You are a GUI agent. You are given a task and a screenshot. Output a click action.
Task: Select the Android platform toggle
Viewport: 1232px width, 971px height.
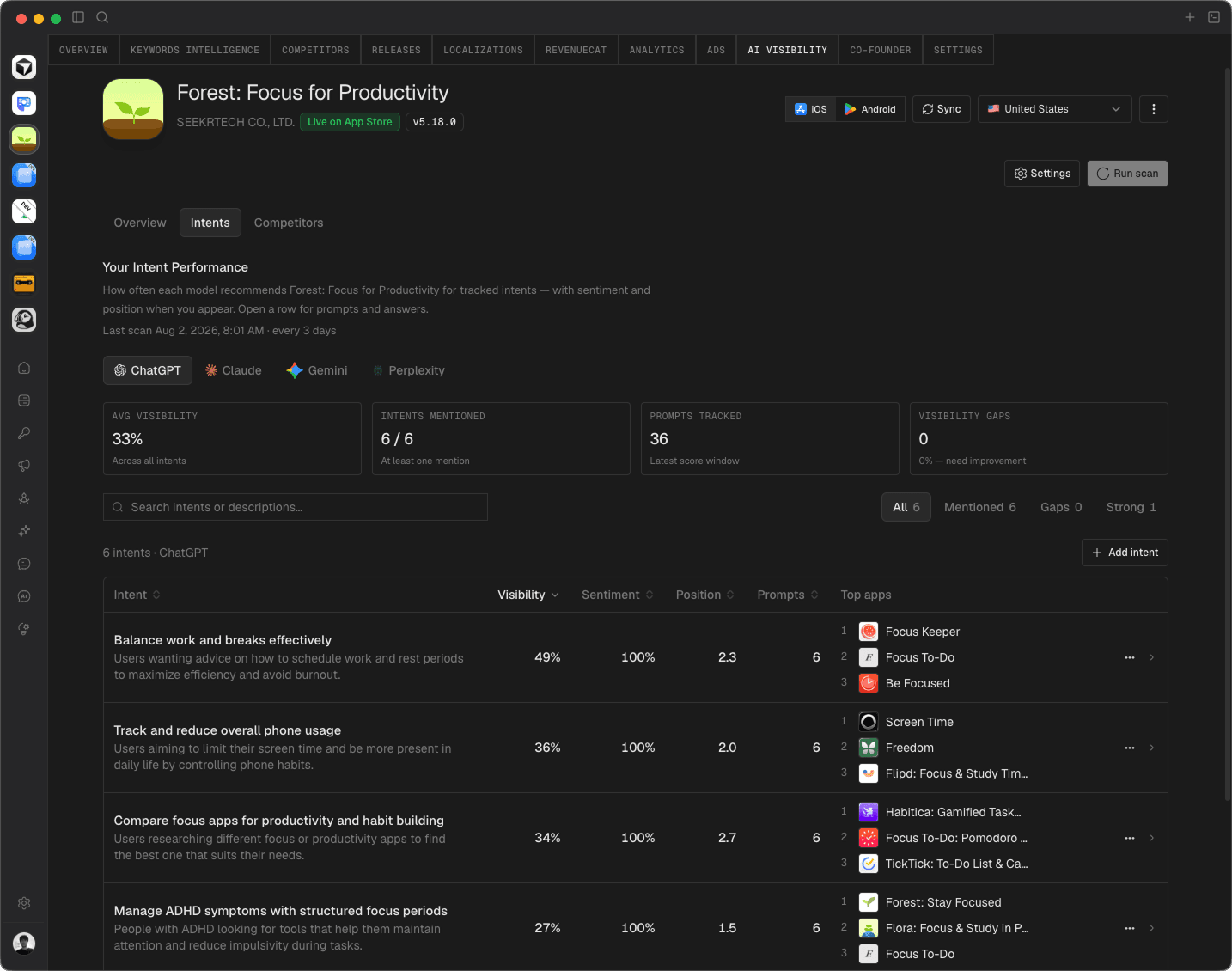click(x=870, y=109)
